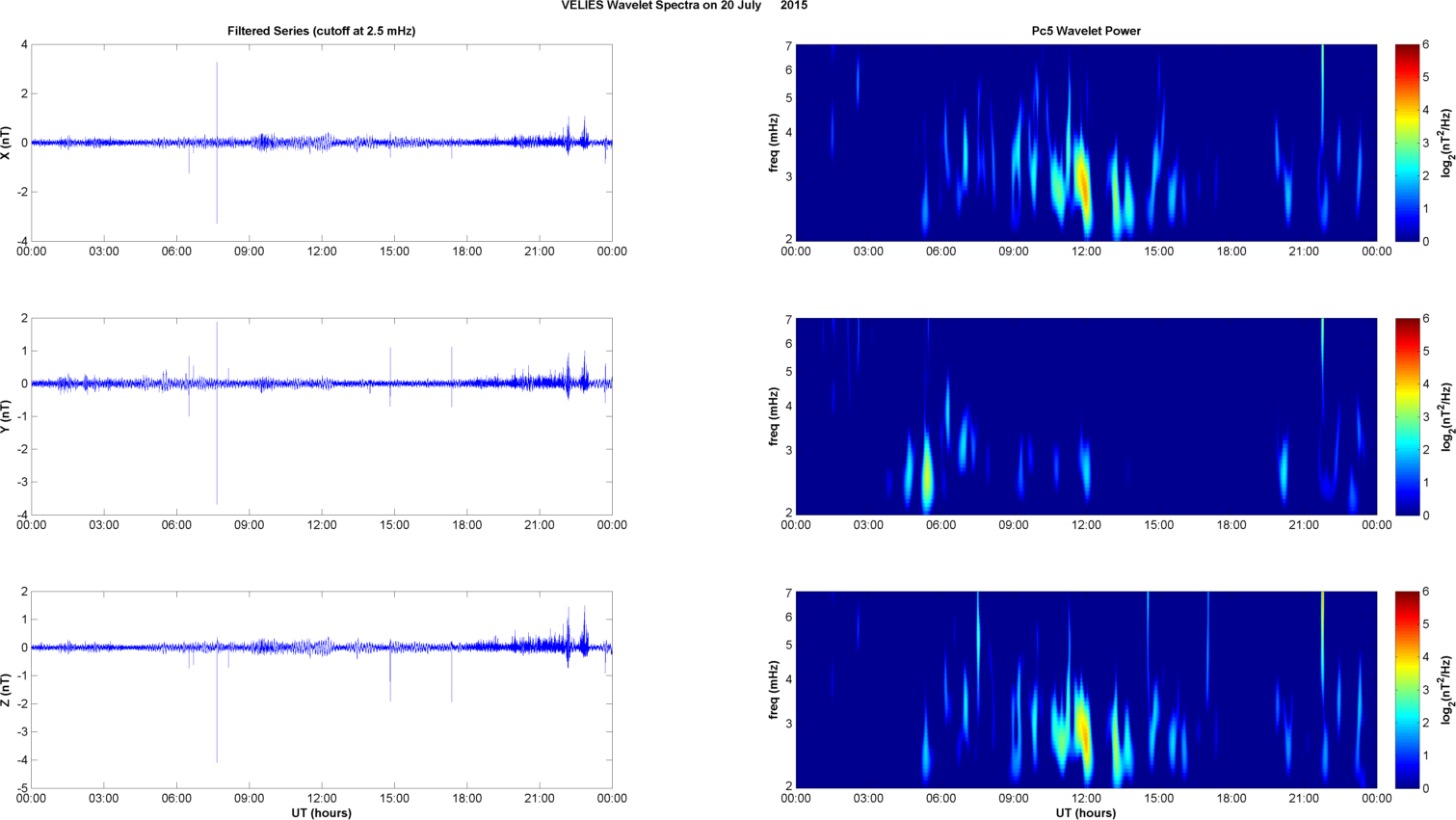Click the VELIES Wavelet Spectra main title
Screen dimensions: 1456x820
tap(684, 6)
